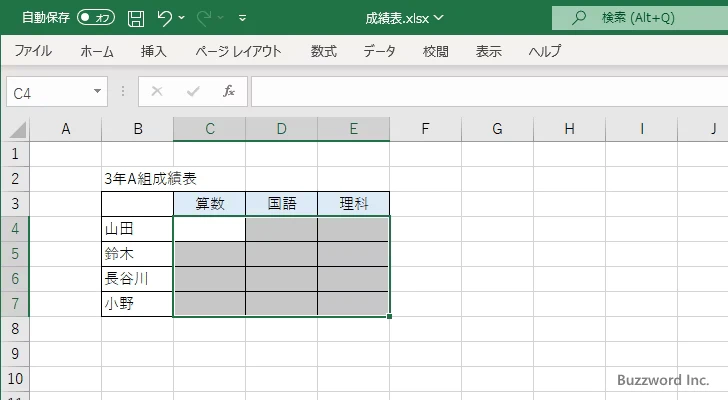Expand the Name Box dropdown arrow

point(98,91)
